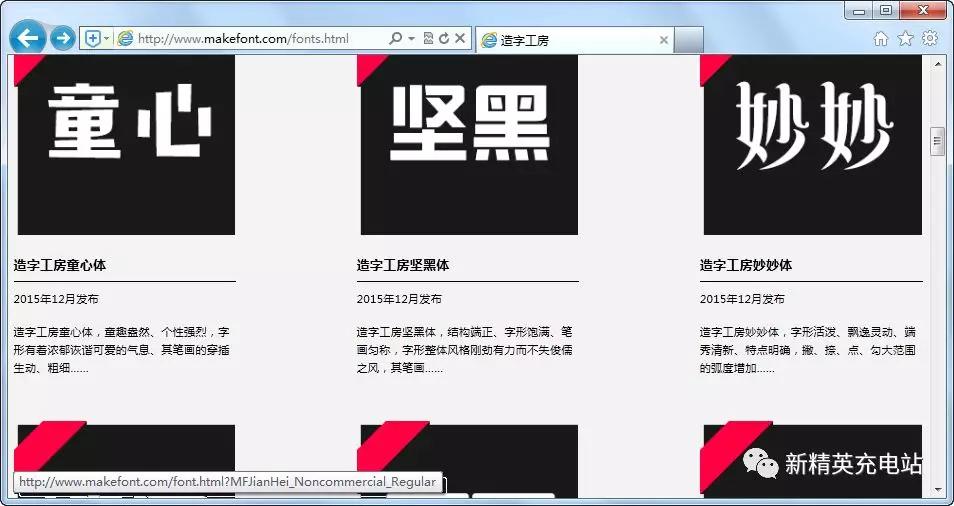Click the scrollbar down arrow
The height and width of the screenshot is (506, 954).
tap(938, 492)
